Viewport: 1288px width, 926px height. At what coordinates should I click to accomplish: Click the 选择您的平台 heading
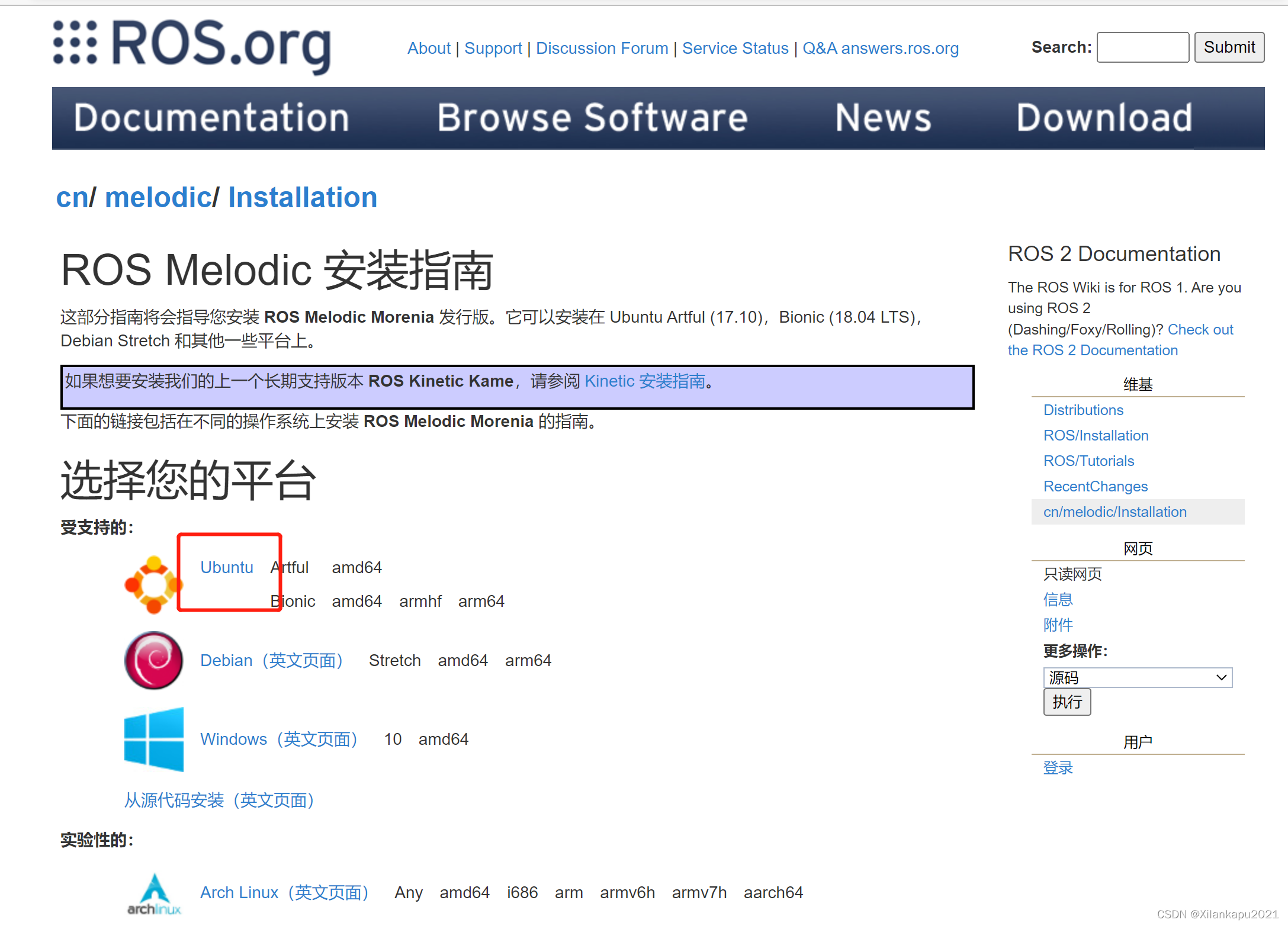188,480
